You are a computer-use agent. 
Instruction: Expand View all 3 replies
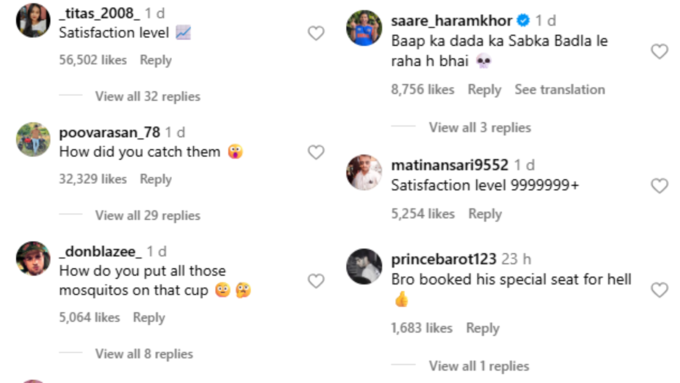480,128
